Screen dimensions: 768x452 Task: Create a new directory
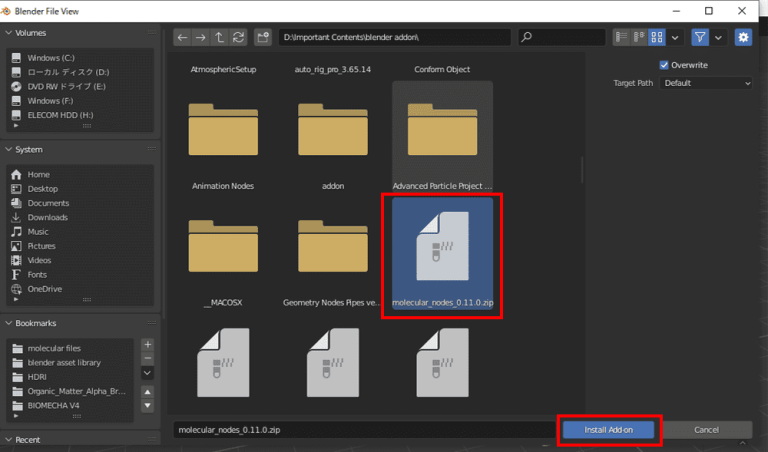(x=263, y=37)
